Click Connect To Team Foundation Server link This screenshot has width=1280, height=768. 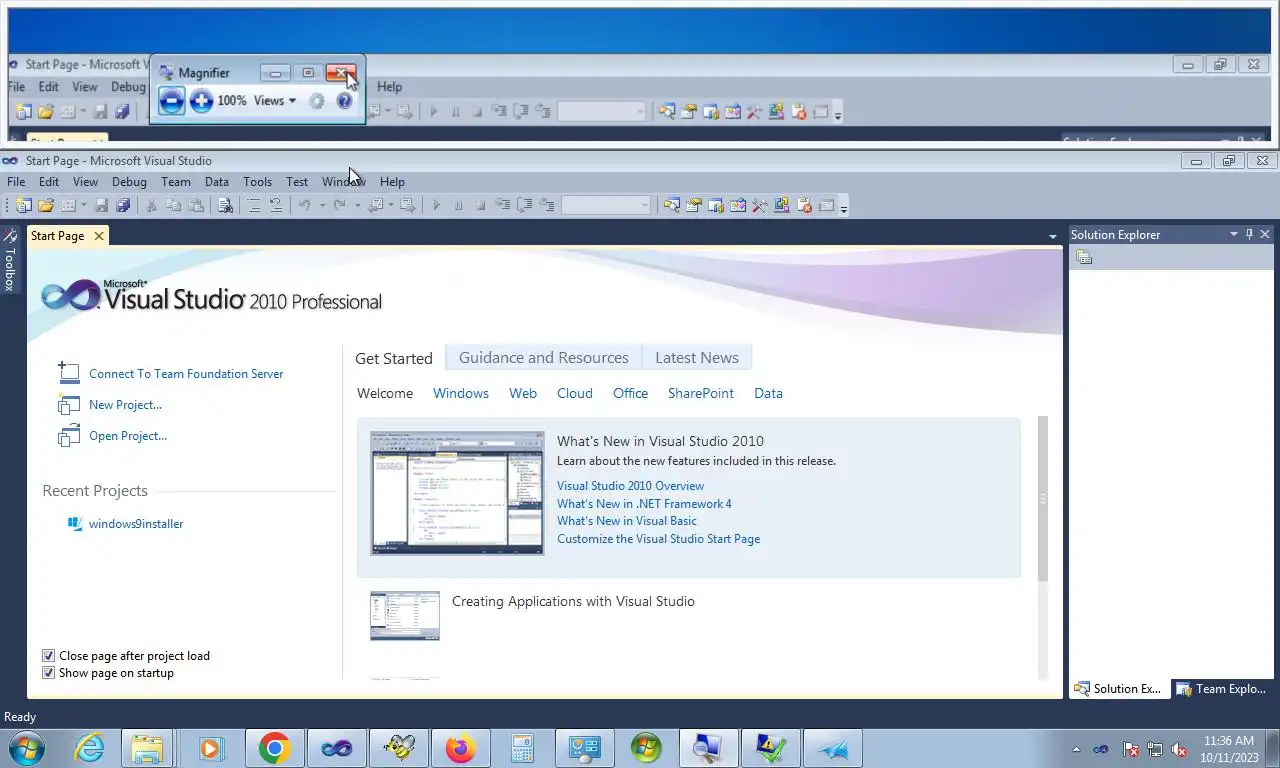point(186,374)
